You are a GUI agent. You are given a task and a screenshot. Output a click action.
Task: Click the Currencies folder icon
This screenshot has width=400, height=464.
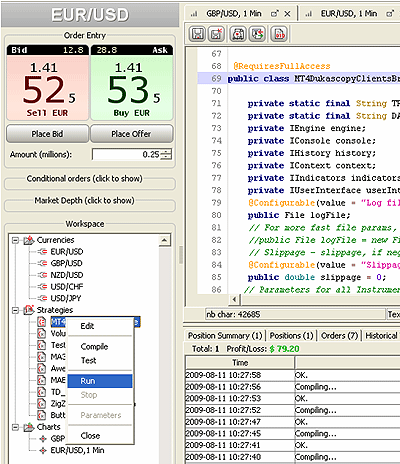point(29,240)
